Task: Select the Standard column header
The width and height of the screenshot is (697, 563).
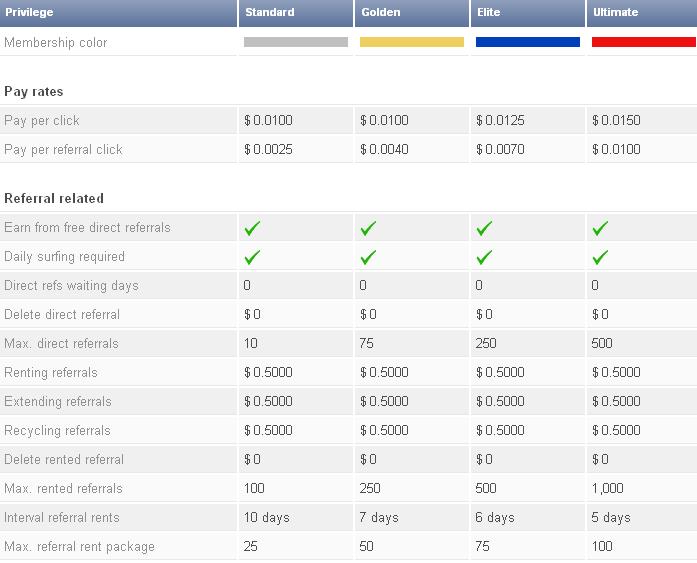Action: pos(270,13)
